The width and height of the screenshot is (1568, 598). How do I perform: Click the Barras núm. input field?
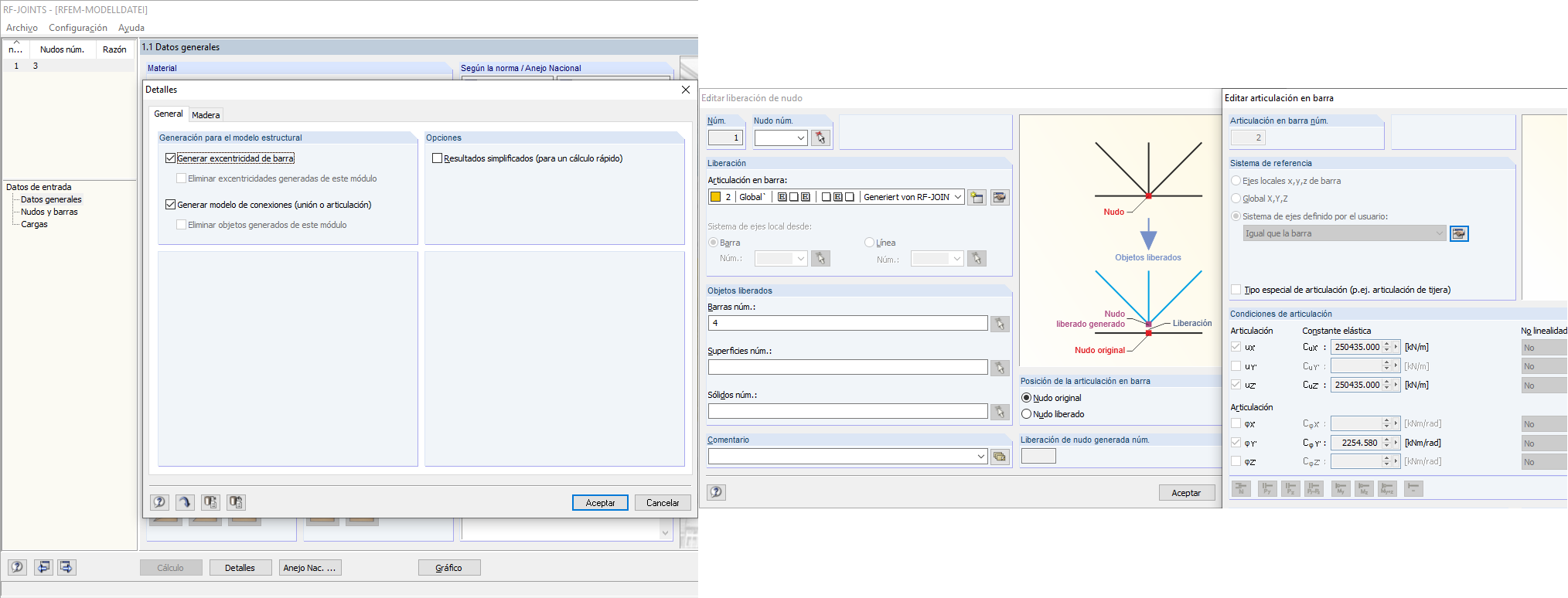tap(847, 323)
